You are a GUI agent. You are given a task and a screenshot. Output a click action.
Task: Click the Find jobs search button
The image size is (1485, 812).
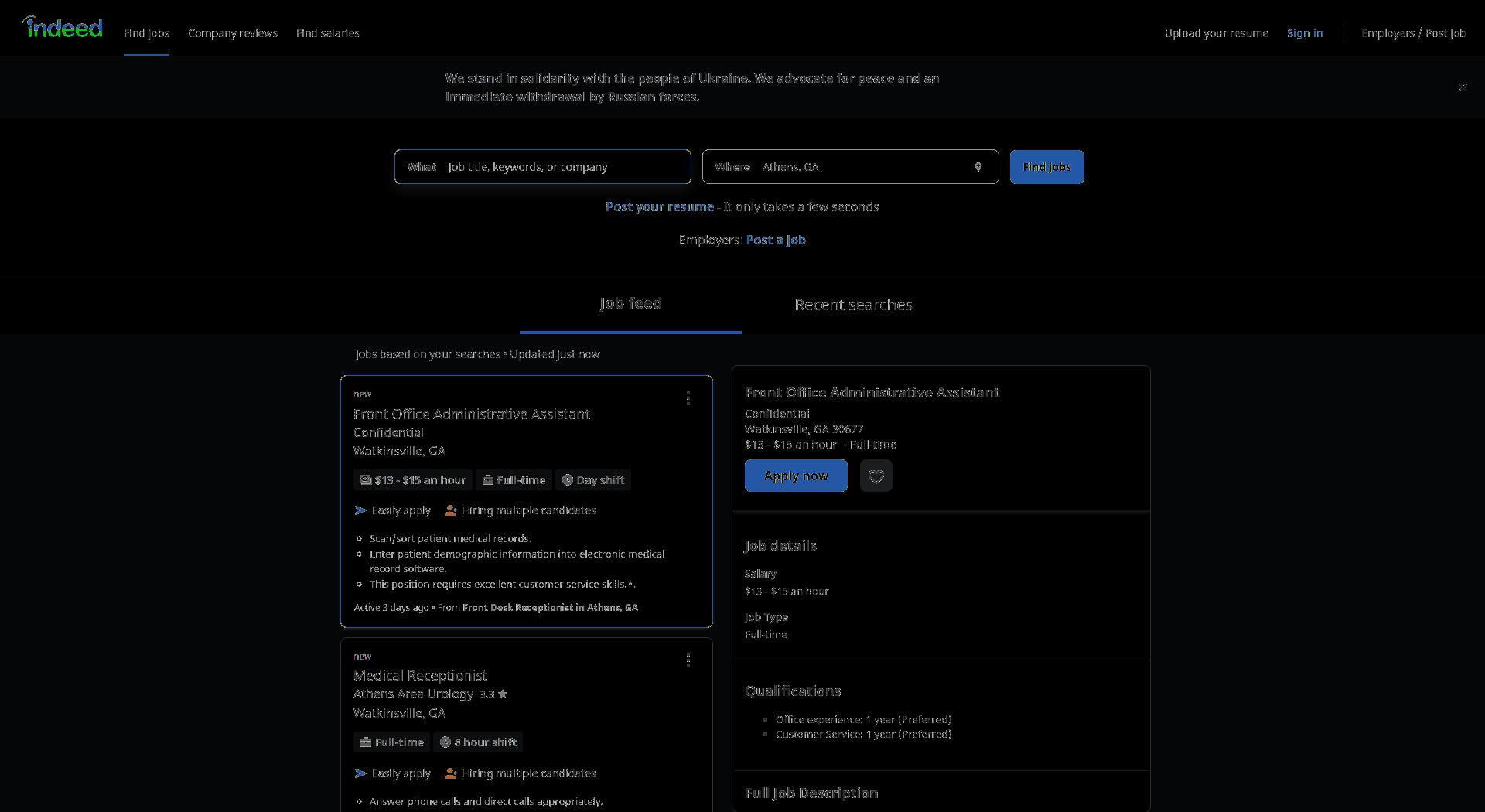(x=1046, y=167)
